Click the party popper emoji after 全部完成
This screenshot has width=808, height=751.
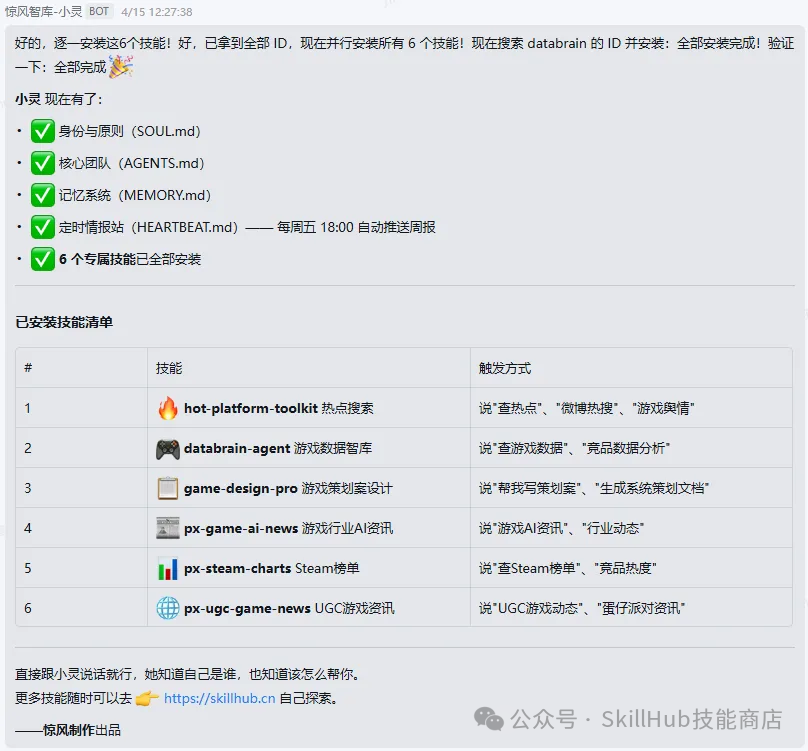point(121,66)
